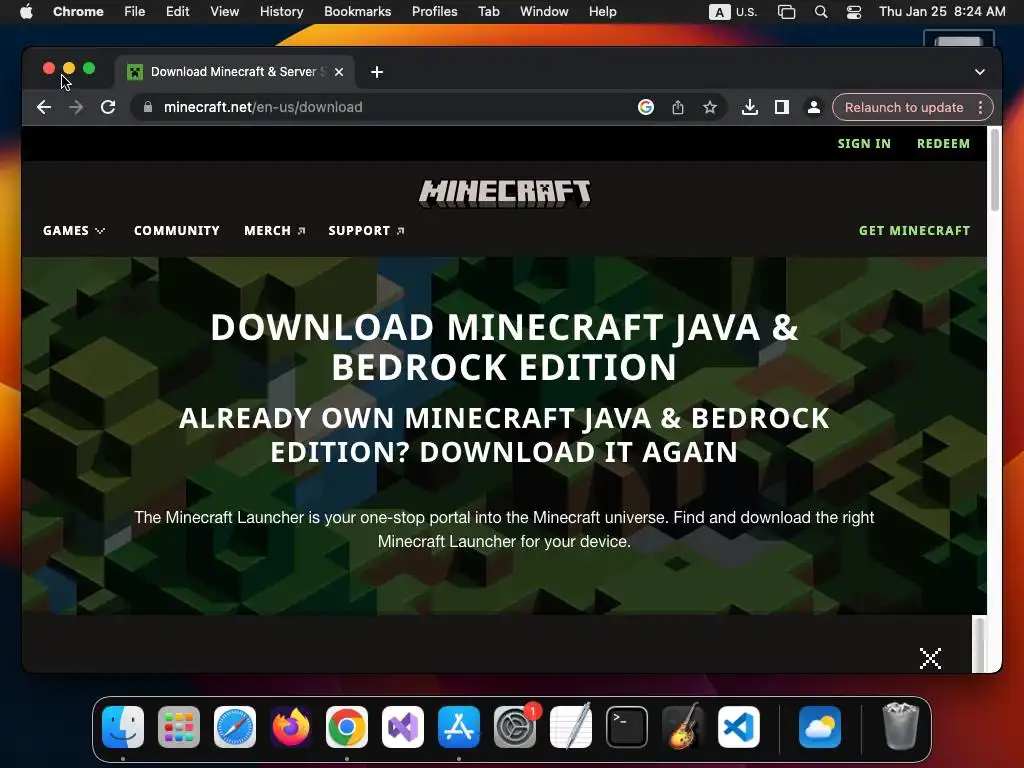
Task: Open Chrome three-dot menu
Action: point(980,107)
